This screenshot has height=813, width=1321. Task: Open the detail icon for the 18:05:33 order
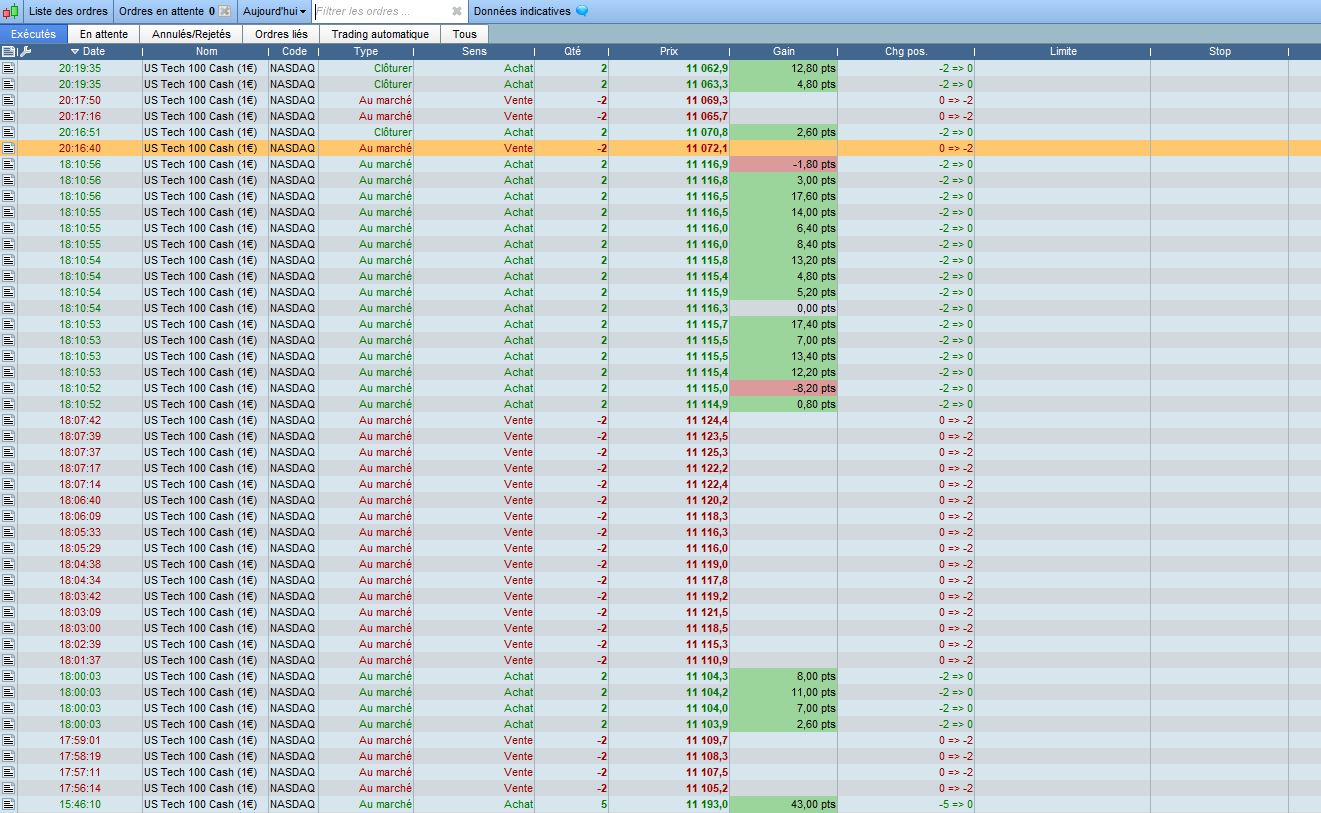[9, 532]
